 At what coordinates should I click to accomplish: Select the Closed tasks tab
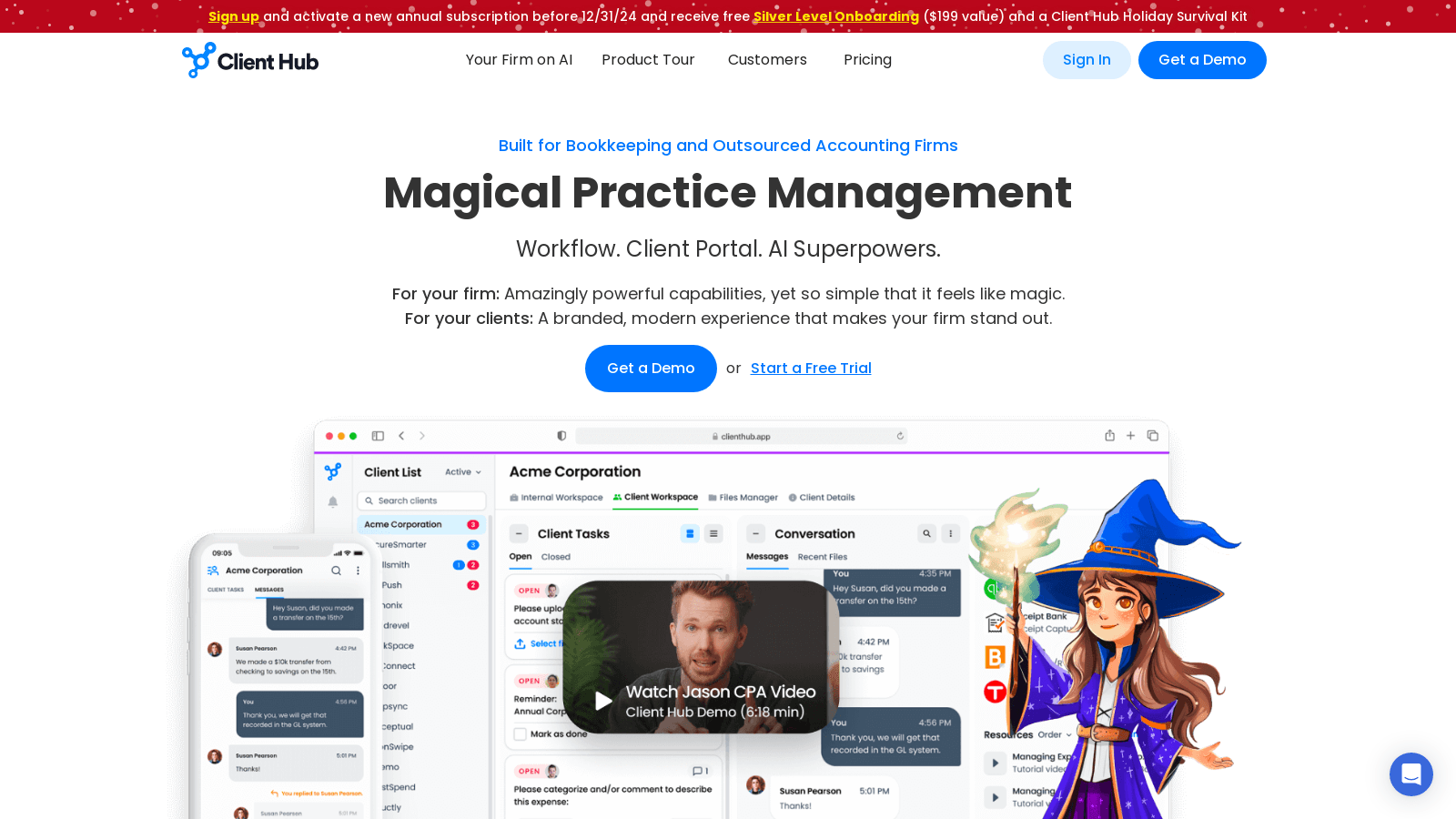(556, 557)
